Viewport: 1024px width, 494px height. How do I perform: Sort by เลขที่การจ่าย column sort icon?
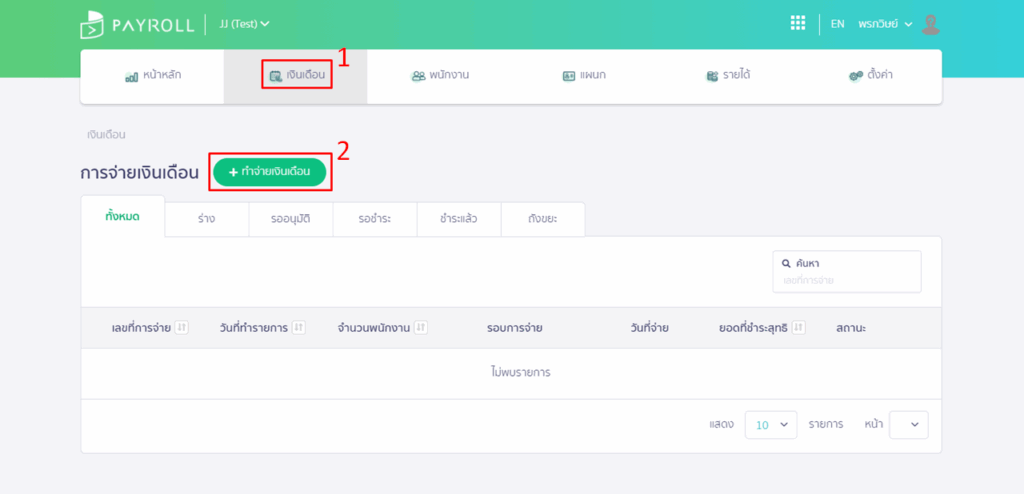[182, 328]
